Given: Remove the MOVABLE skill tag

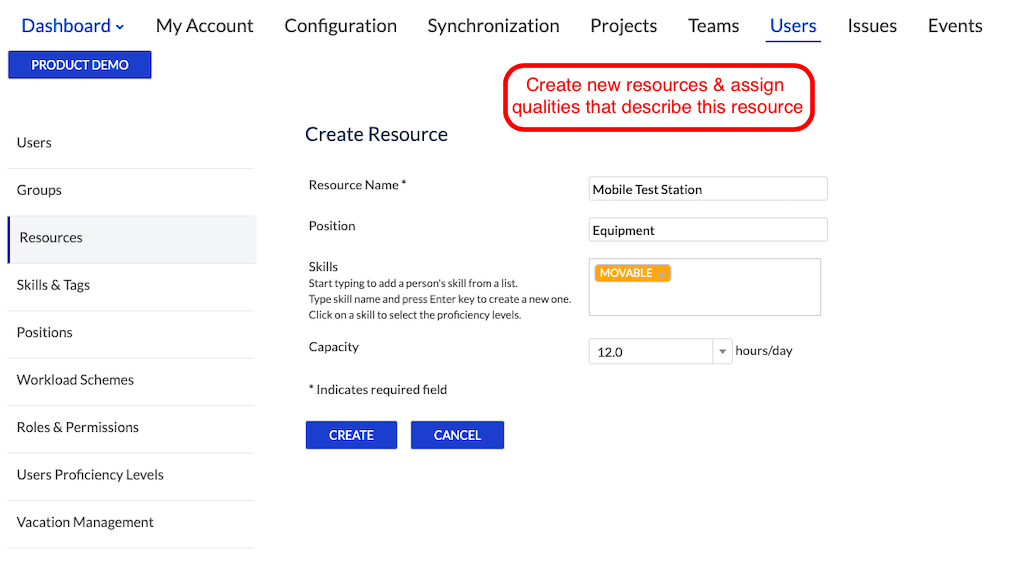Looking at the screenshot, I should pyautogui.click(x=661, y=274).
